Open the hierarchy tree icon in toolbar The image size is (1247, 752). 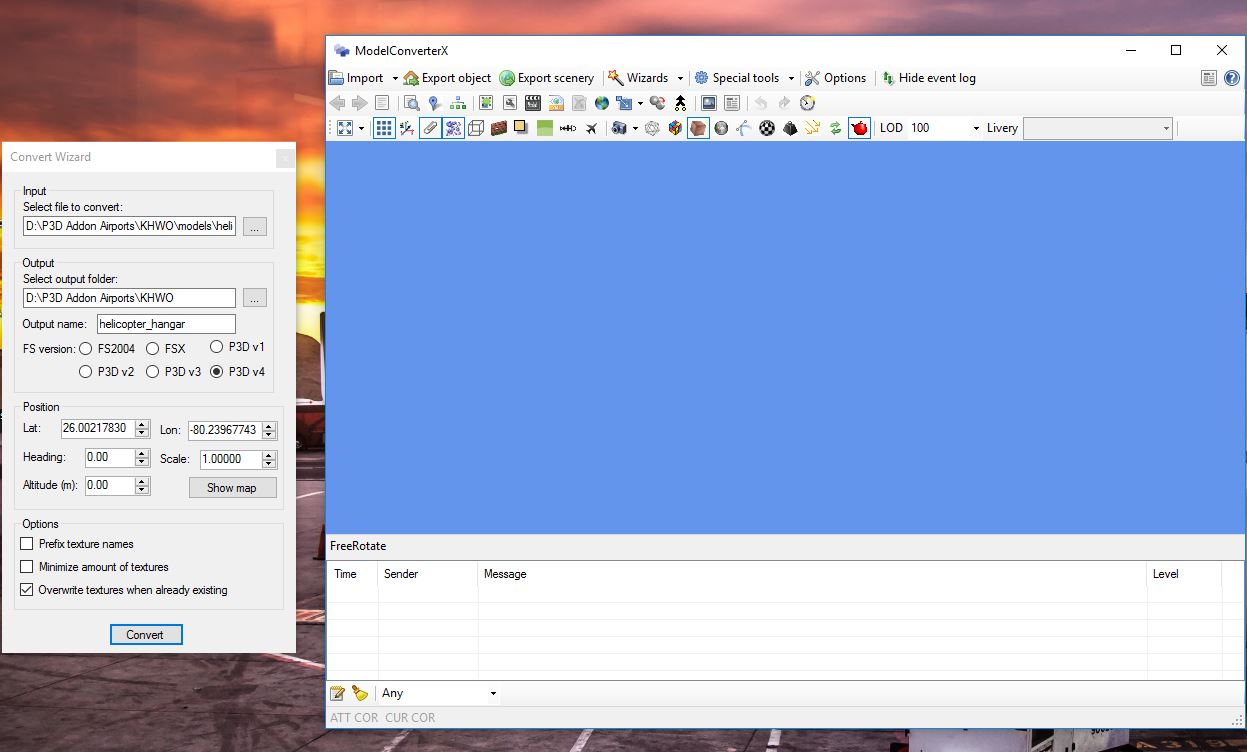click(x=458, y=103)
